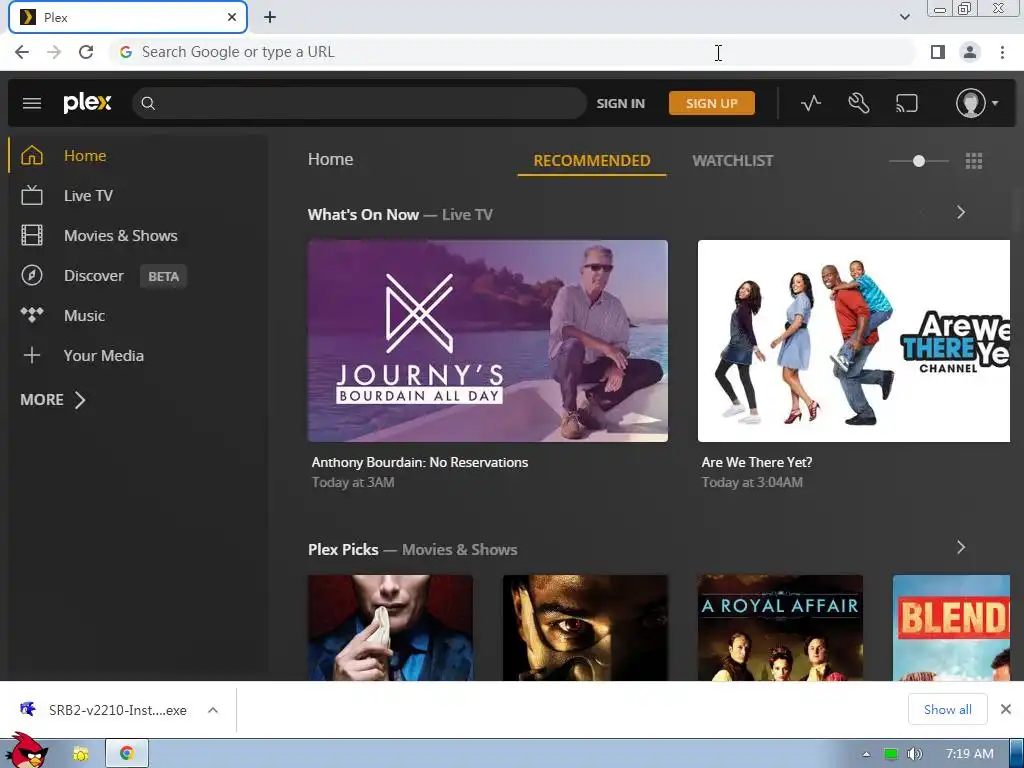Viewport: 1024px width, 768px height.
Task: Click the Are We There Yet? title
Action: click(x=757, y=462)
